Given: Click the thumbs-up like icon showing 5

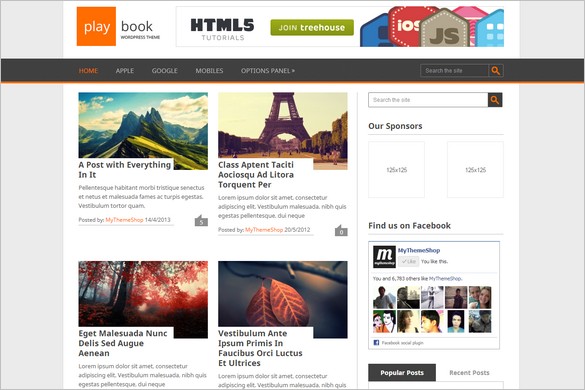Looking at the screenshot, I should pyautogui.click(x=201, y=221).
